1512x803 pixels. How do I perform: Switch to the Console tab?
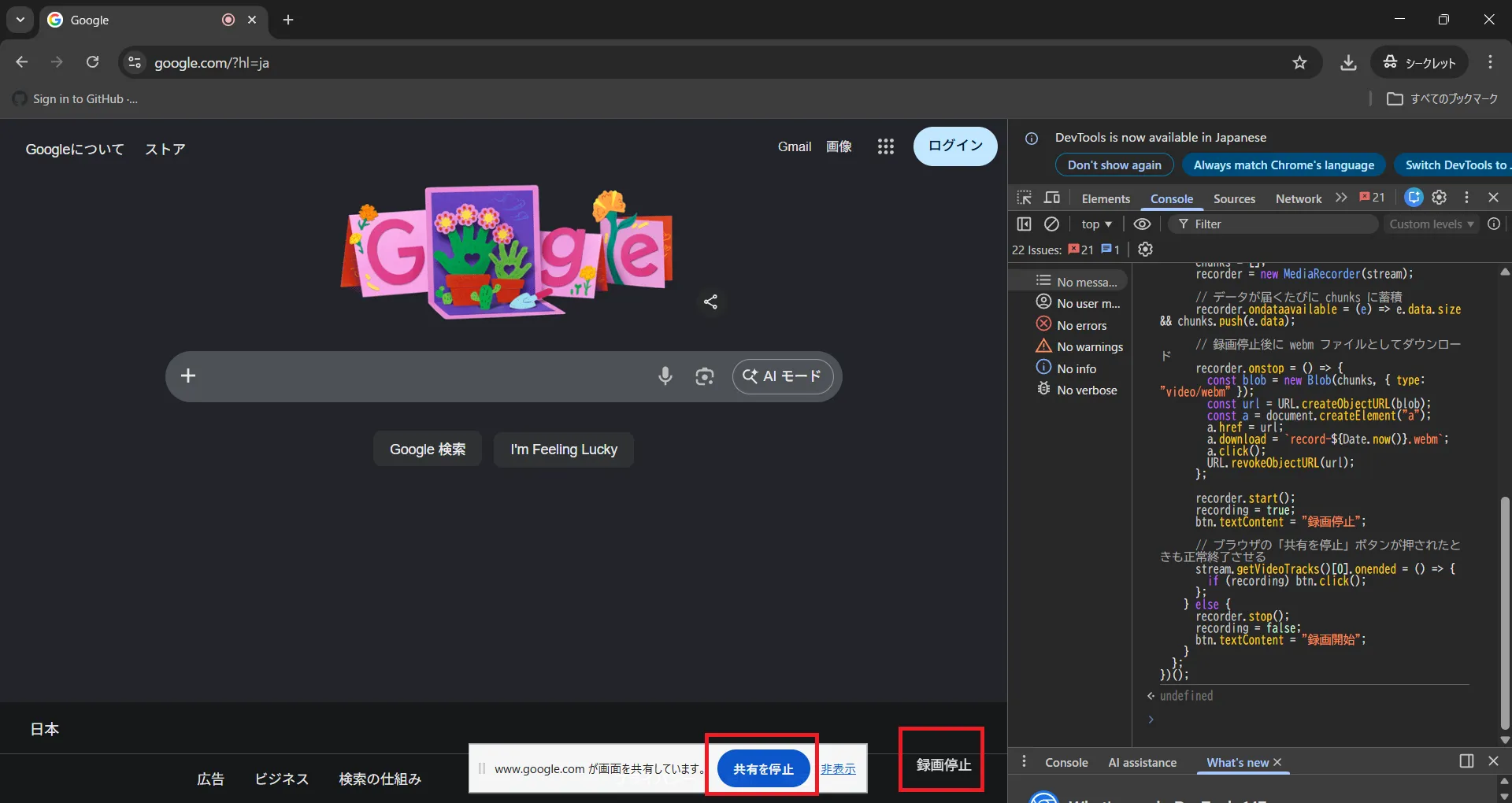pyautogui.click(x=1172, y=198)
